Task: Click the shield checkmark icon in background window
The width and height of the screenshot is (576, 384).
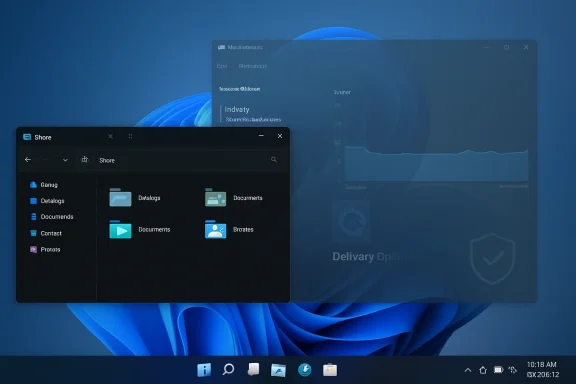Action: point(492,259)
